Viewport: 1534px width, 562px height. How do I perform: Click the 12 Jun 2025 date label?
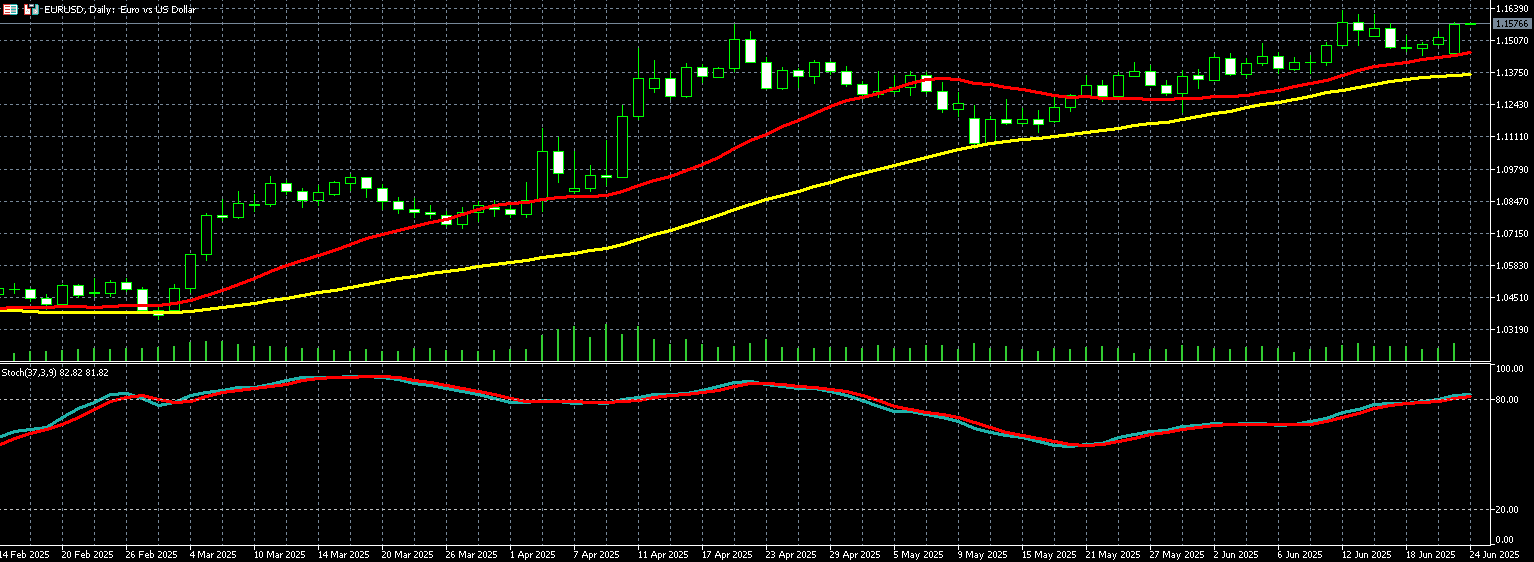[1369, 554]
